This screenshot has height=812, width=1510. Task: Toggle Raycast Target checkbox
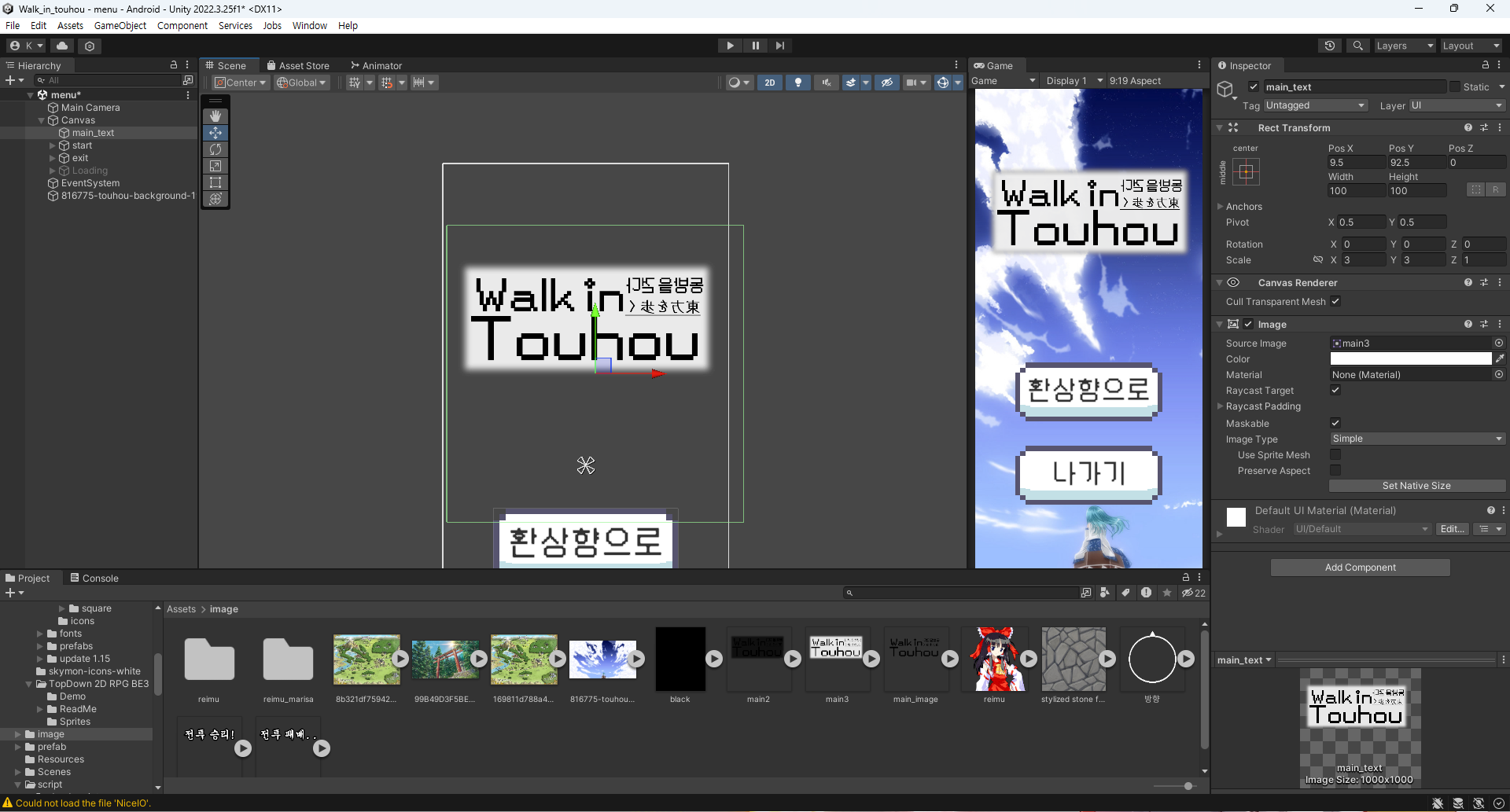1335,391
